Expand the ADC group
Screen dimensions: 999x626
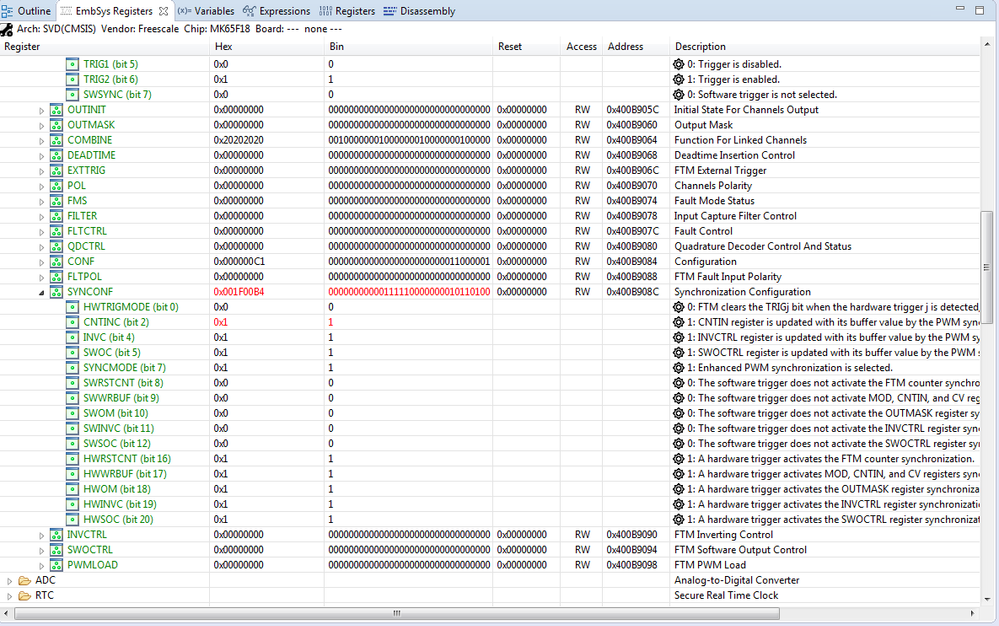pyautogui.click(x=11, y=580)
